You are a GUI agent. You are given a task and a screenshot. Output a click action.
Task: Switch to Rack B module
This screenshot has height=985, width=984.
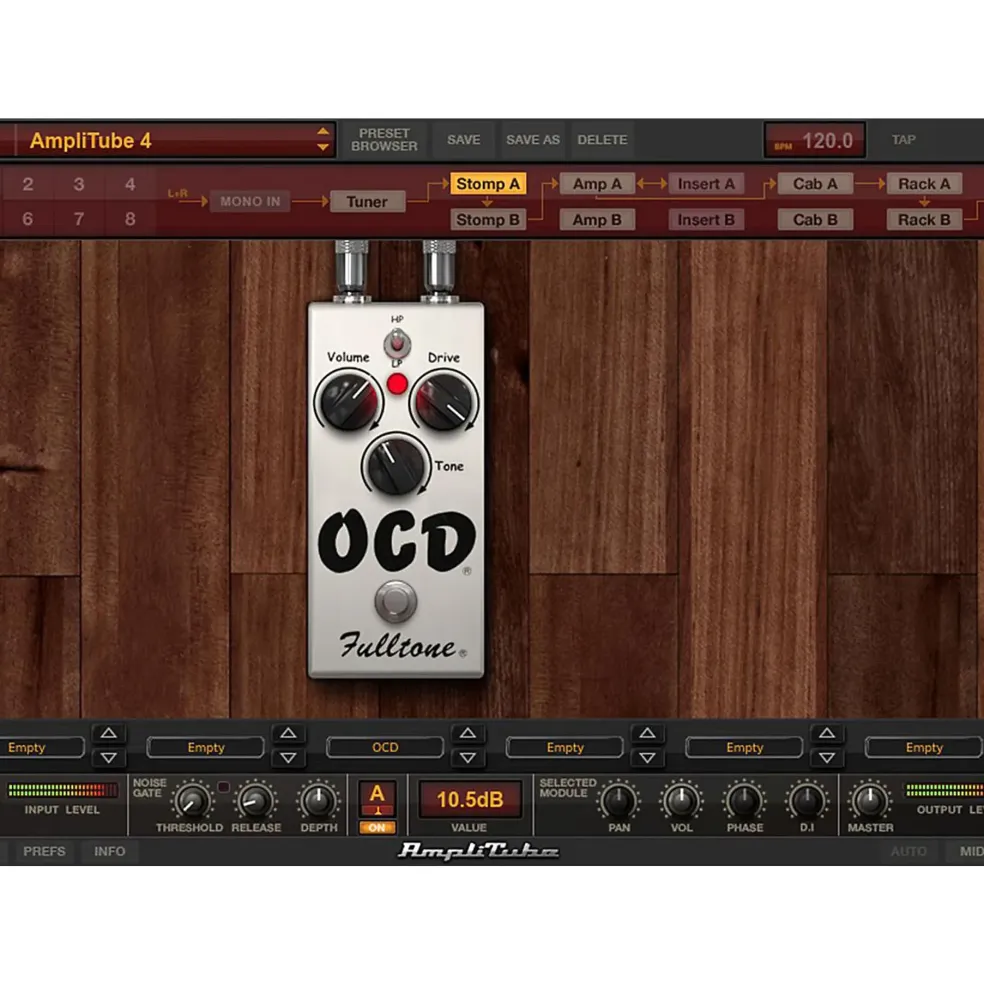click(924, 219)
